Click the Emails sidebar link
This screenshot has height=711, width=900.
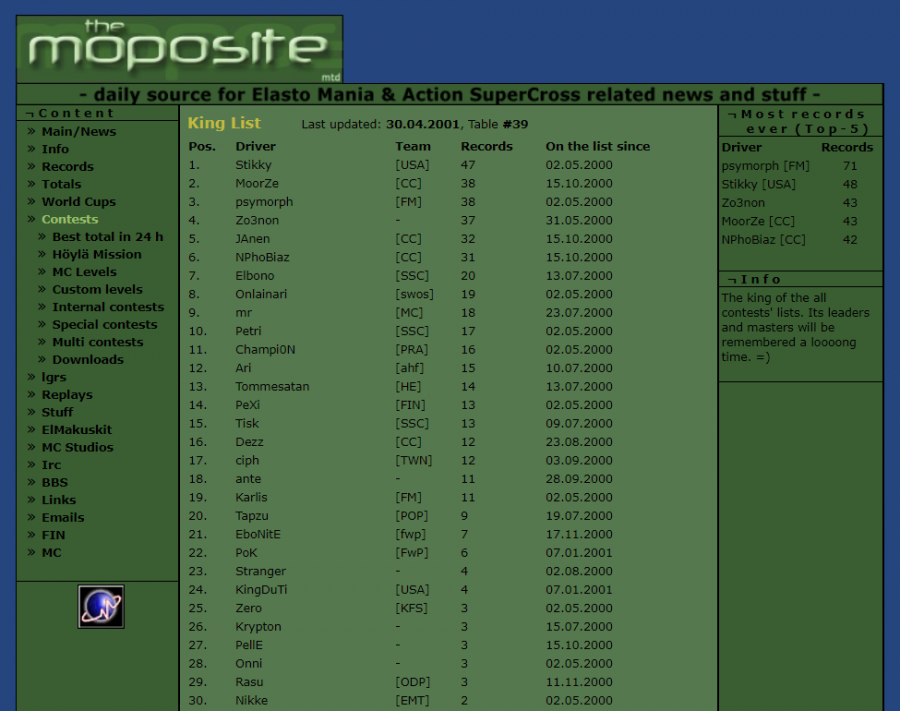tap(62, 517)
